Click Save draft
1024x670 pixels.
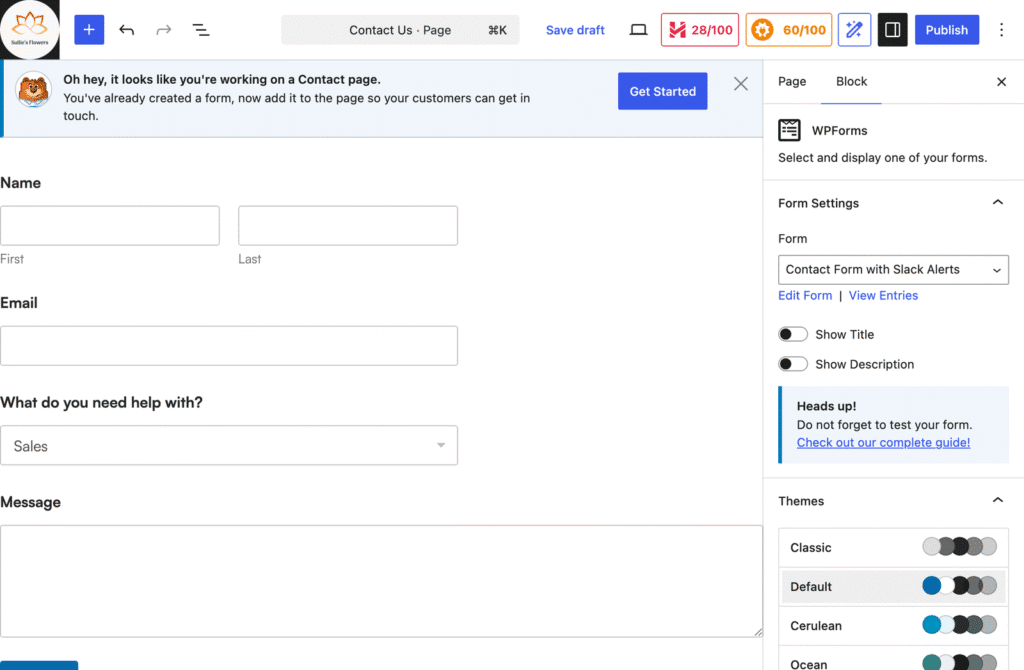point(575,30)
